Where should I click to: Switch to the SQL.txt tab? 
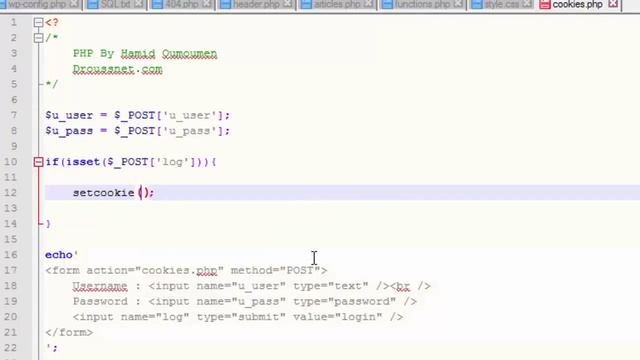116,4
